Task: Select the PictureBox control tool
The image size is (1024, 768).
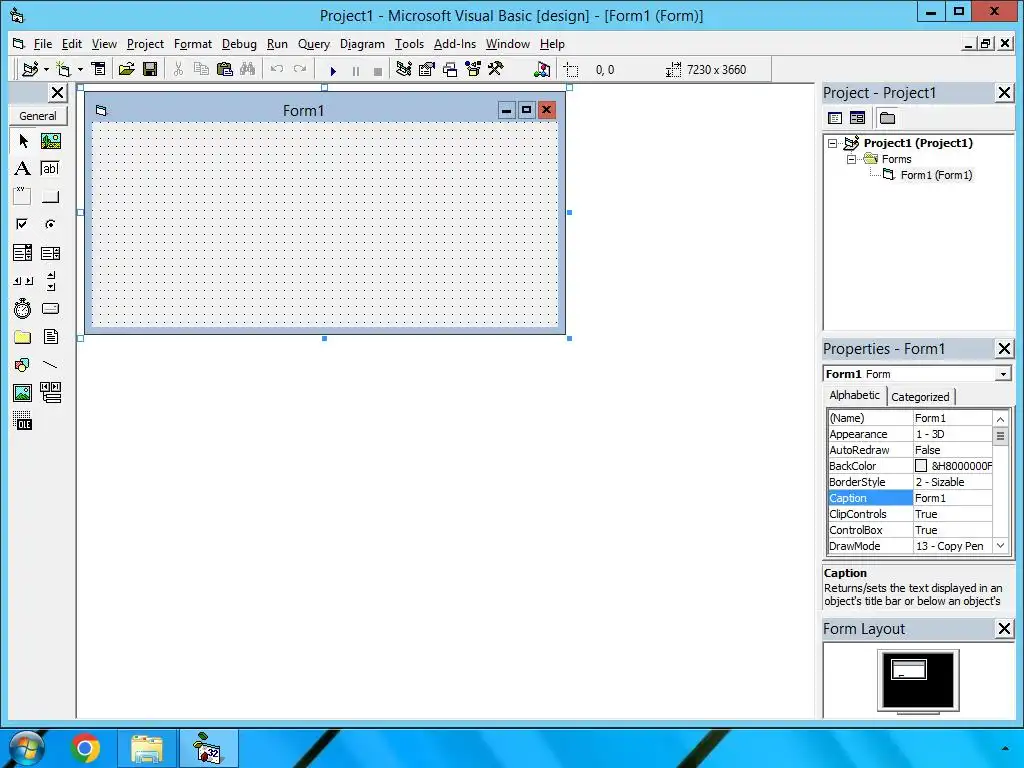Action: click(x=50, y=141)
